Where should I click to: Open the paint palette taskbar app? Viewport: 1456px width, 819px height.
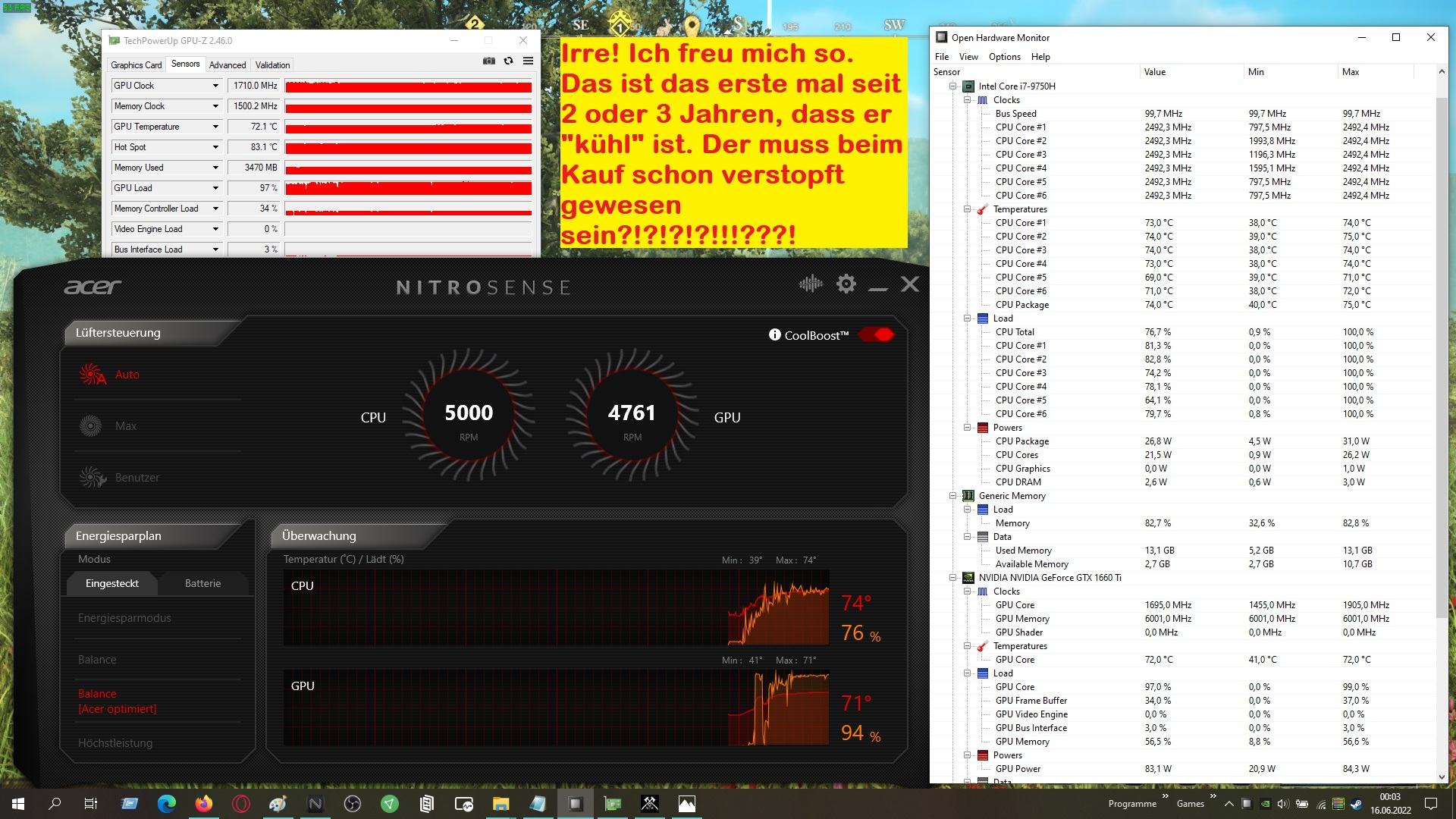click(x=278, y=804)
